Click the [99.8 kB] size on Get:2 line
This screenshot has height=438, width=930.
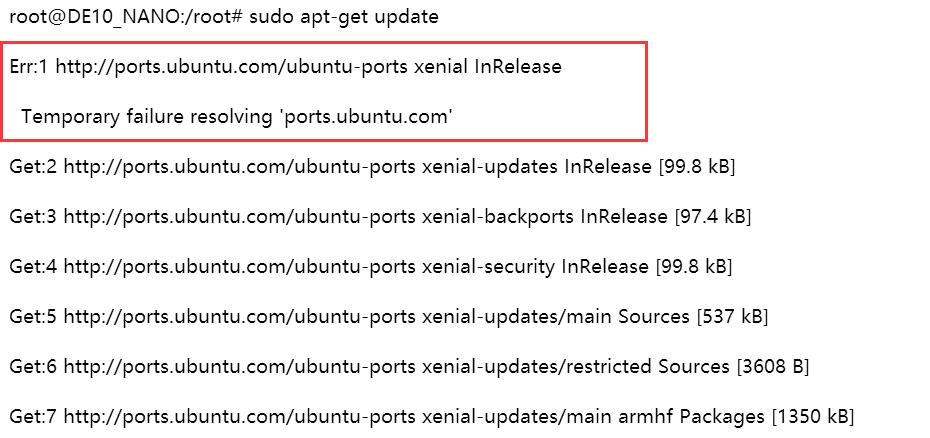coord(697,167)
